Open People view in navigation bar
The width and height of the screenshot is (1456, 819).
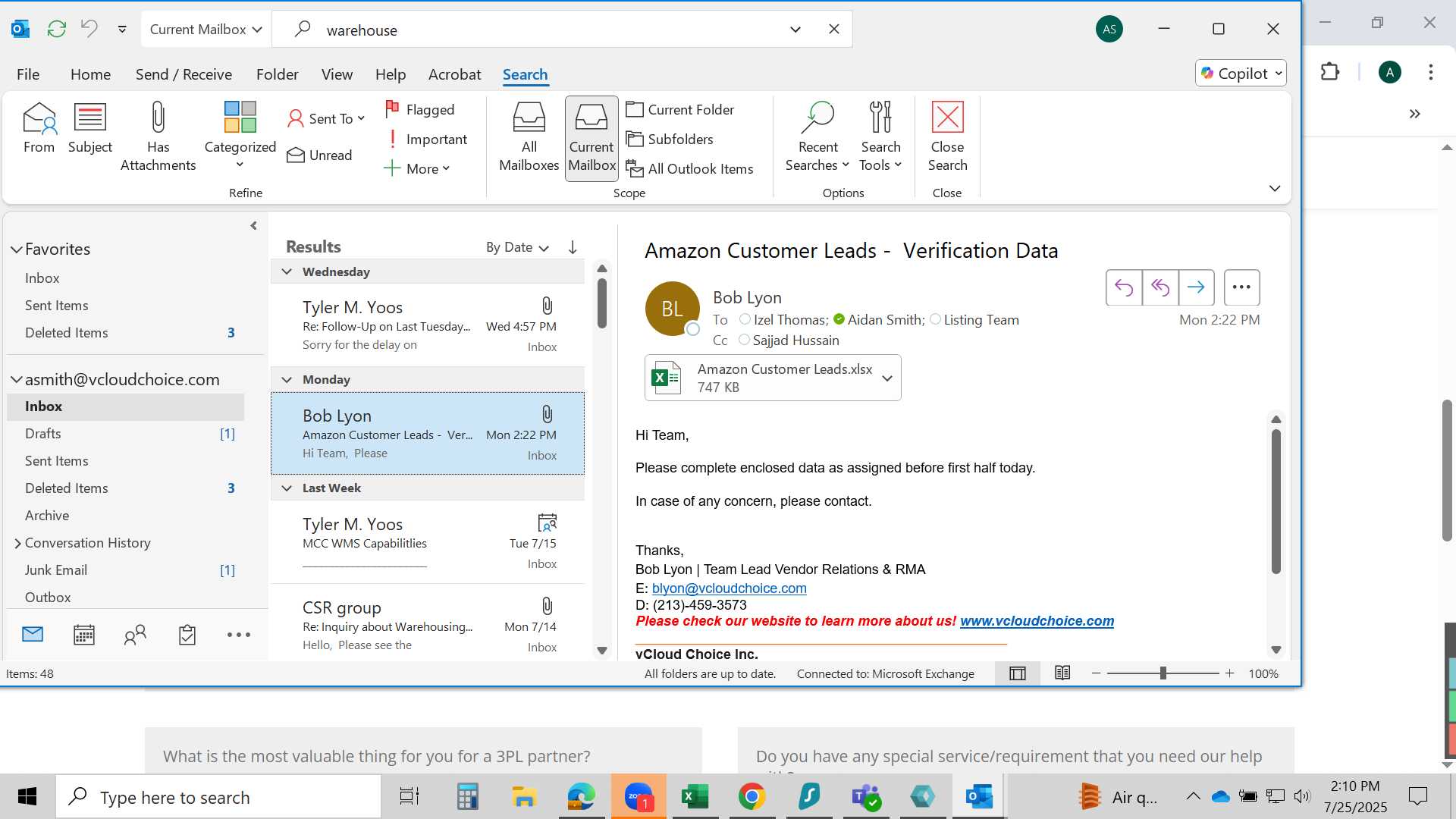(x=135, y=635)
